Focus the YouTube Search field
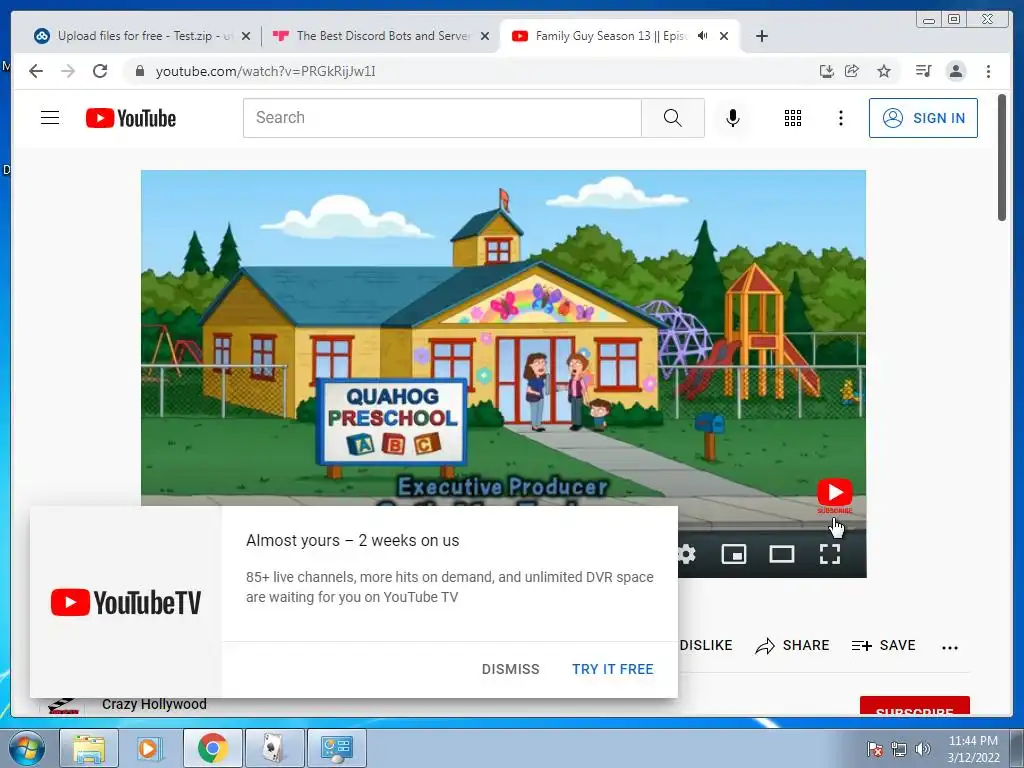The image size is (1024, 768). [442, 118]
